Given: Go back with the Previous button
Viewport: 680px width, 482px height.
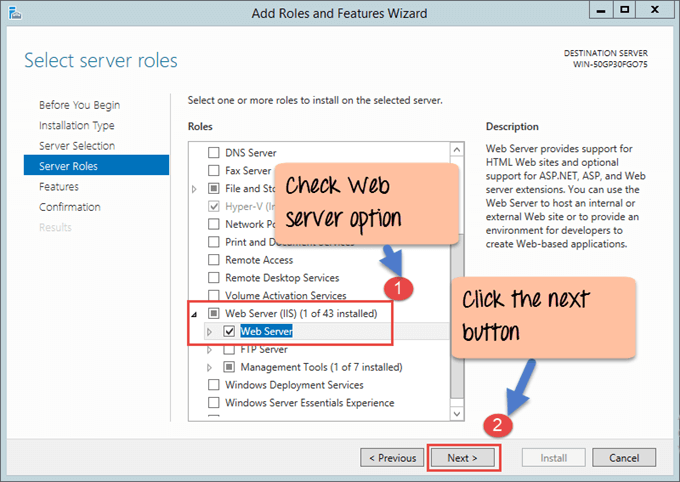Looking at the screenshot, I should (x=392, y=458).
